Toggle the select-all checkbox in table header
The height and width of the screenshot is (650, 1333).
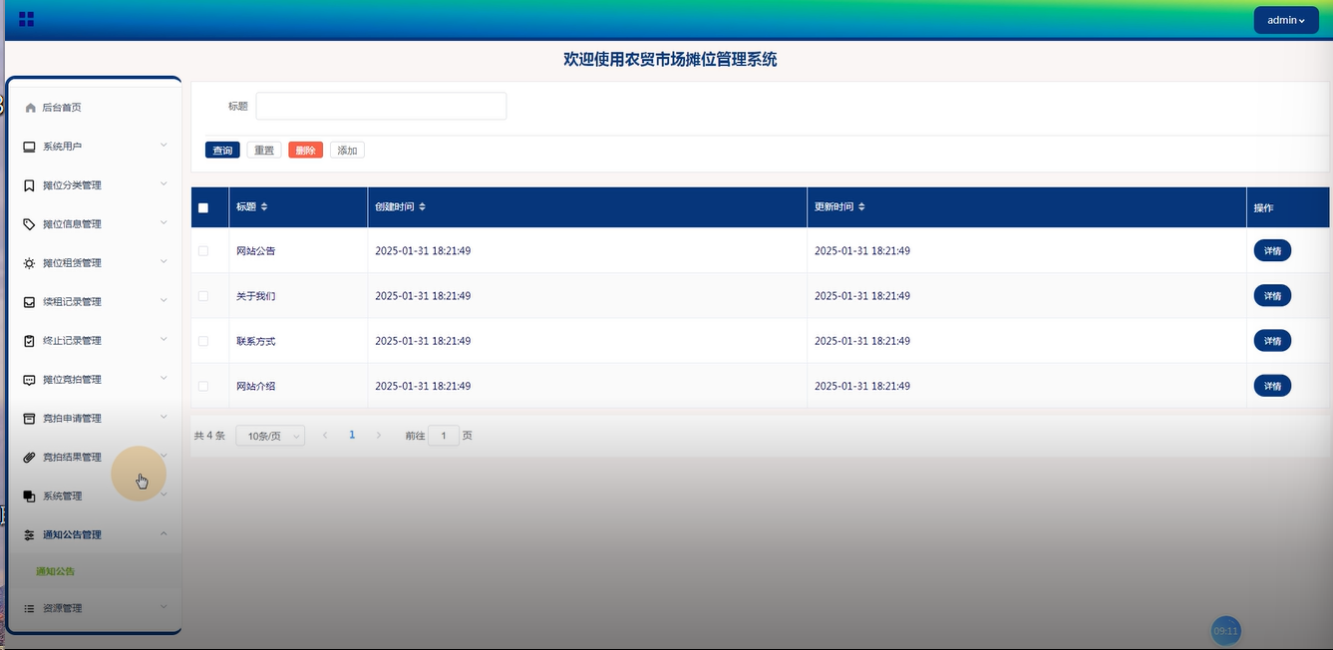tap(203, 208)
